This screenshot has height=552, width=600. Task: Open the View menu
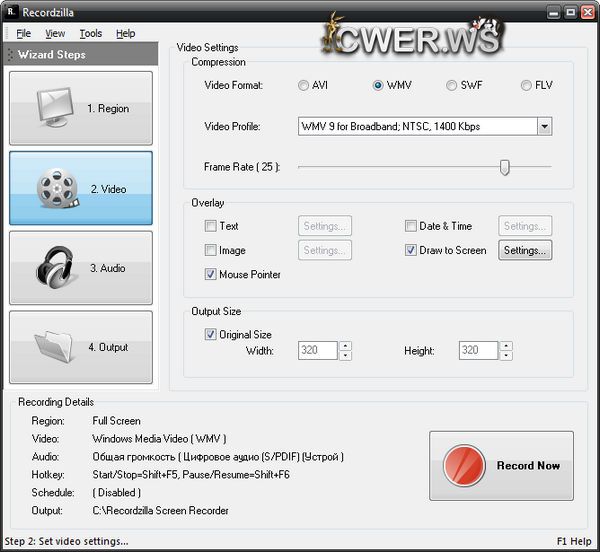(55, 33)
